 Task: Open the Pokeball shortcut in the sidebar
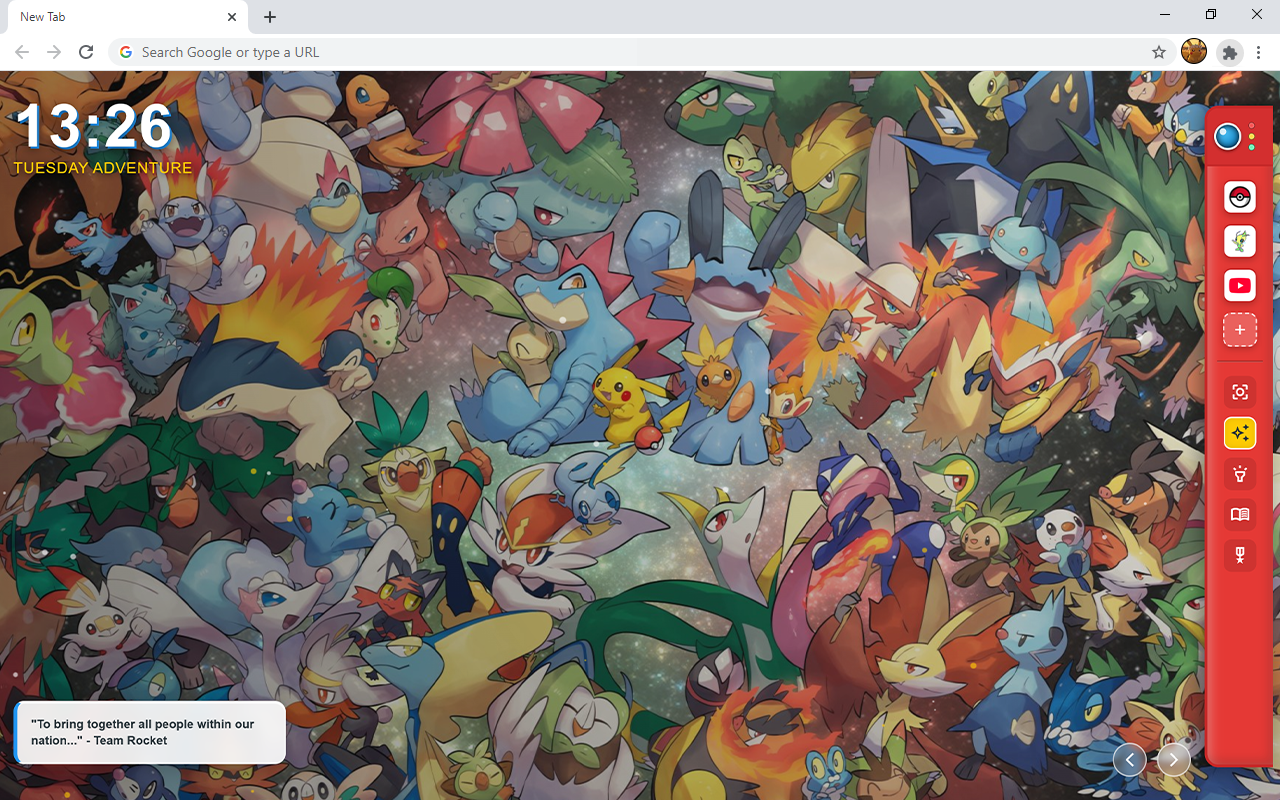[1239, 197]
